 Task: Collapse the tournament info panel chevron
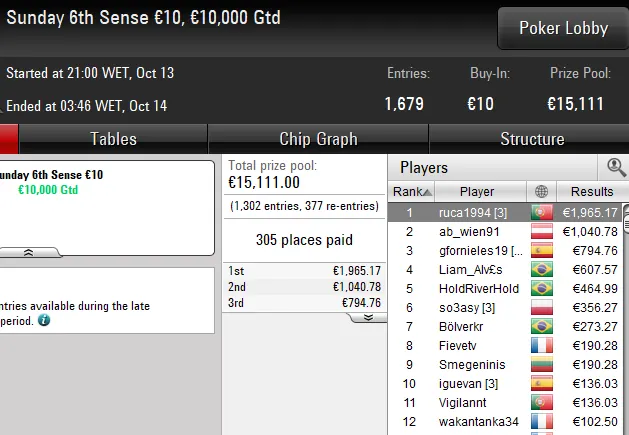tap(29, 253)
